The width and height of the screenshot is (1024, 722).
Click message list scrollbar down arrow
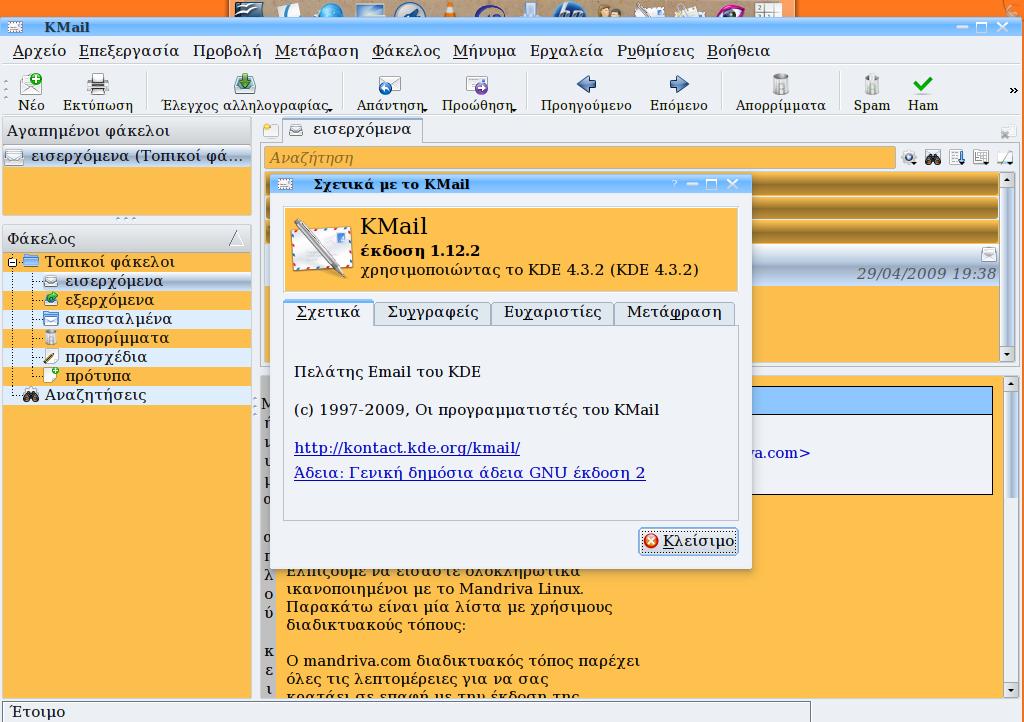click(1006, 354)
